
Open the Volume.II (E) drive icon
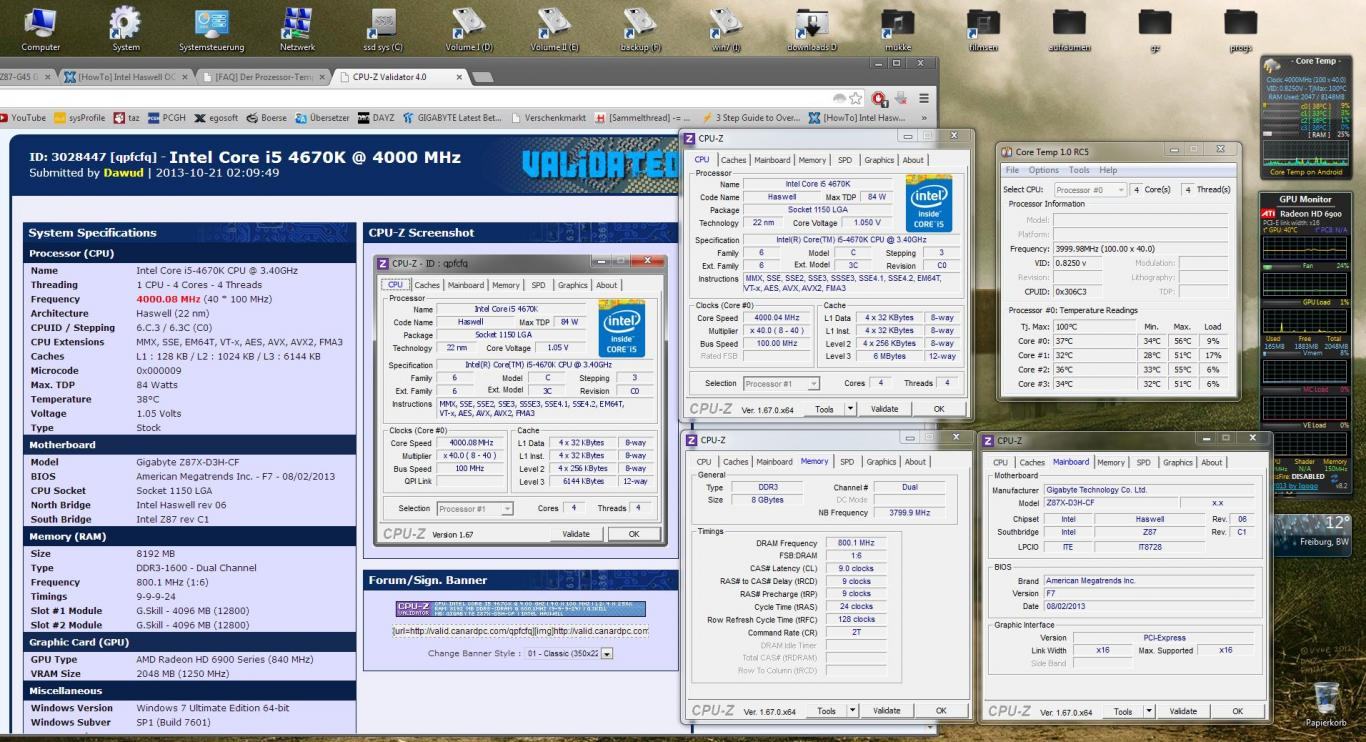click(x=554, y=27)
